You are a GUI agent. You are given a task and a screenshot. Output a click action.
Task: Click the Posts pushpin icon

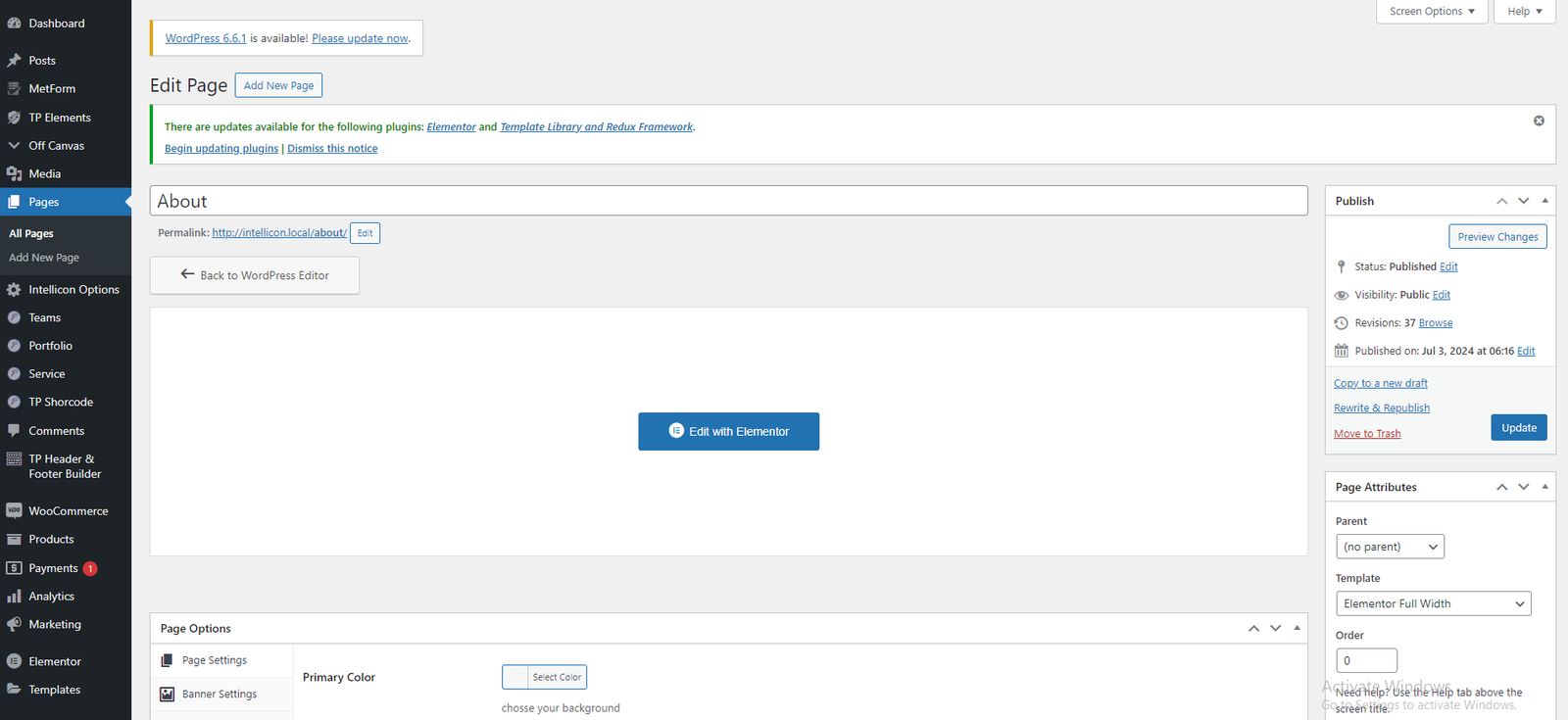tap(14, 60)
